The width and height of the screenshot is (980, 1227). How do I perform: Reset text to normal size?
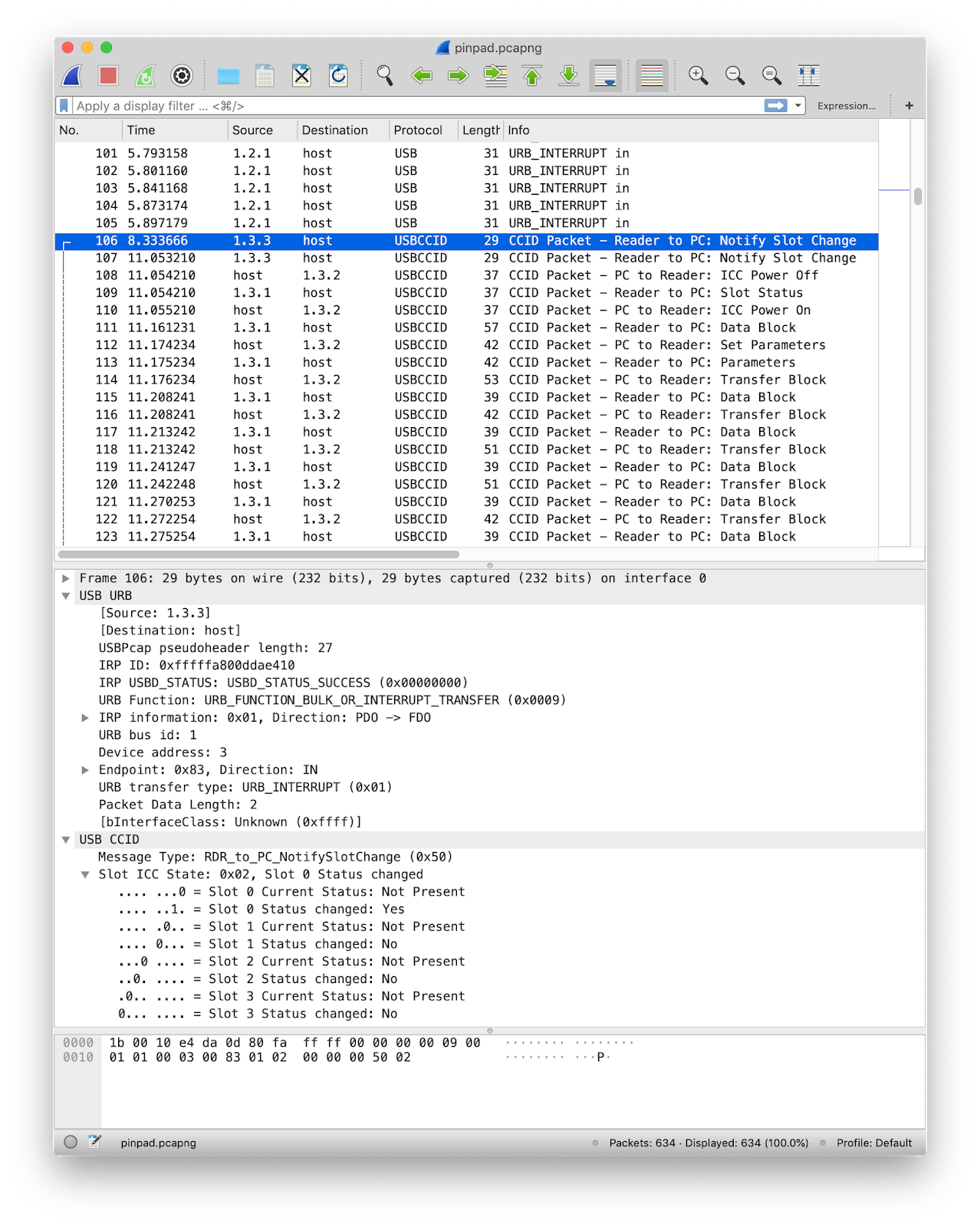coord(771,76)
